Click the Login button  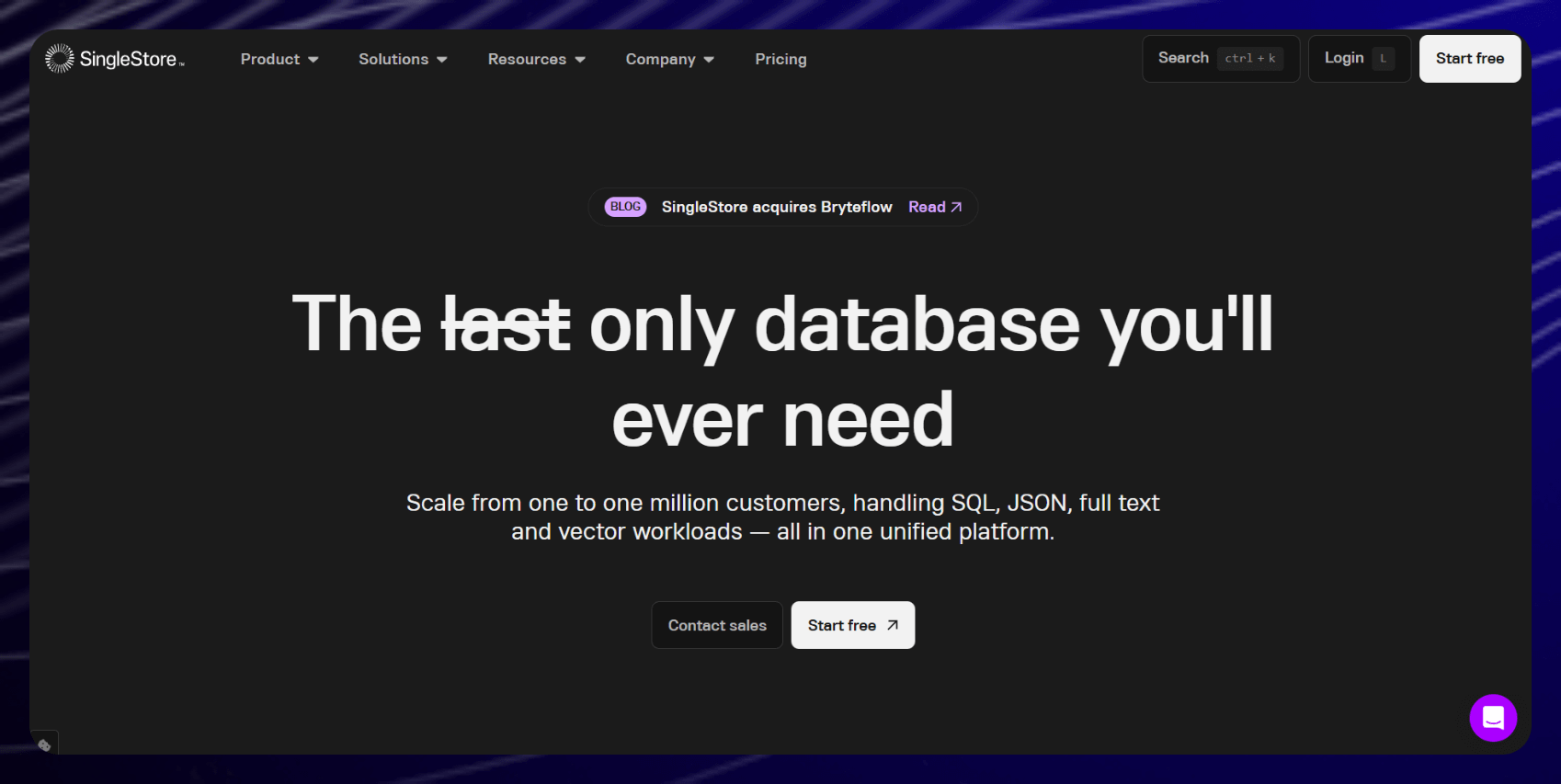point(1359,59)
